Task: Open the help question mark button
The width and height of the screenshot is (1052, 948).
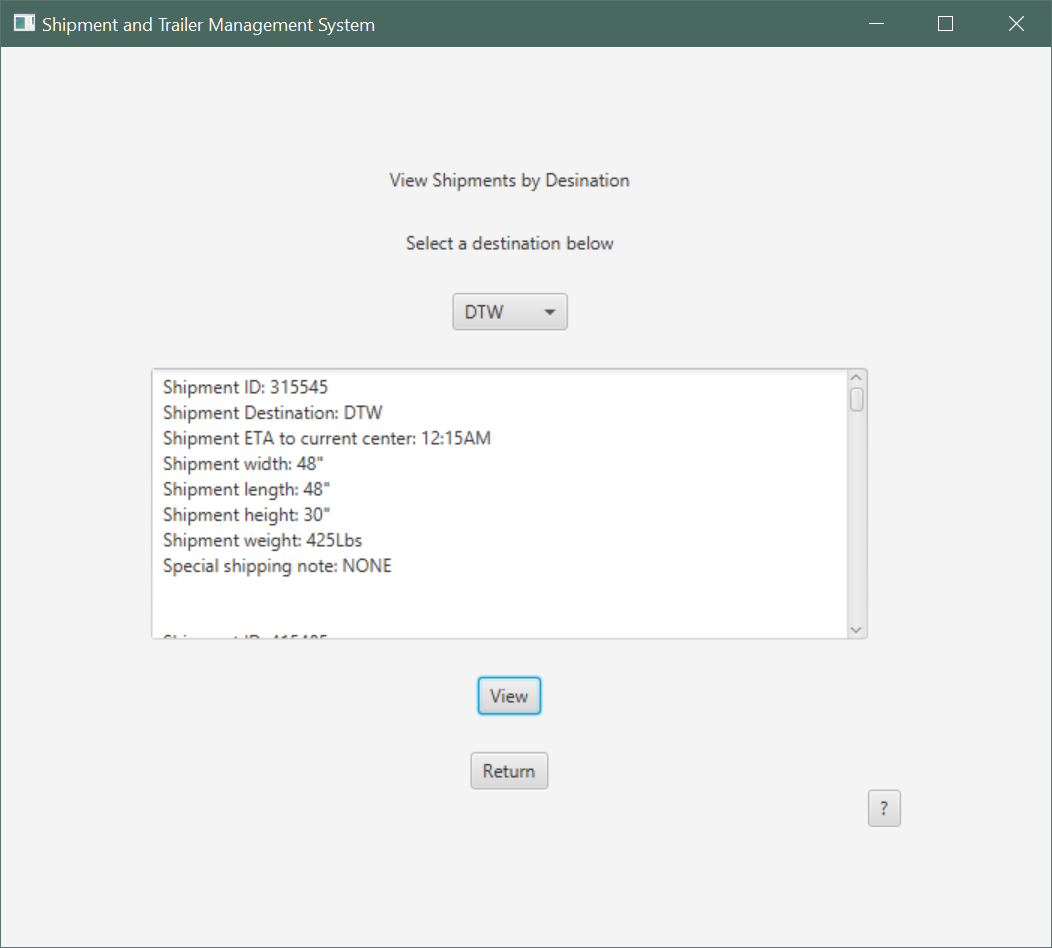Action: click(x=884, y=809)
